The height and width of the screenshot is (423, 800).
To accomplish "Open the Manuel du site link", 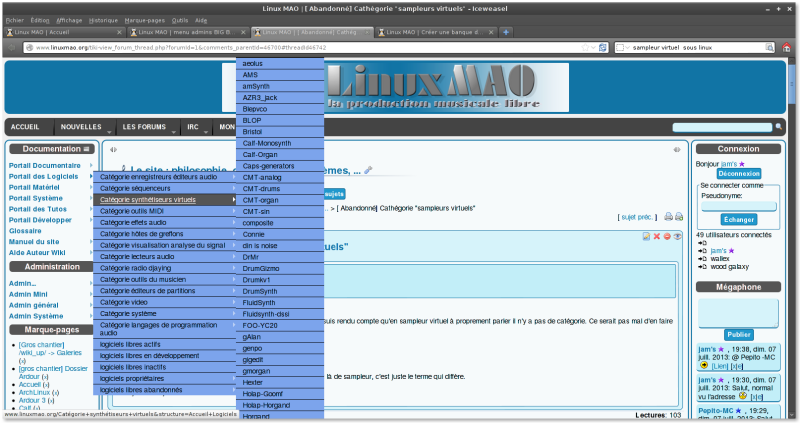I will [34, 242].
